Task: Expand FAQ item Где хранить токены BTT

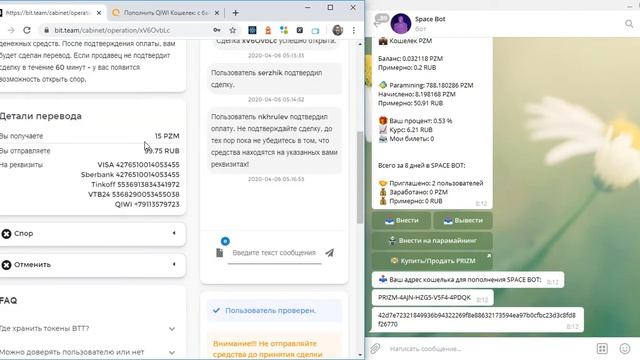Action: pos(88,328)
